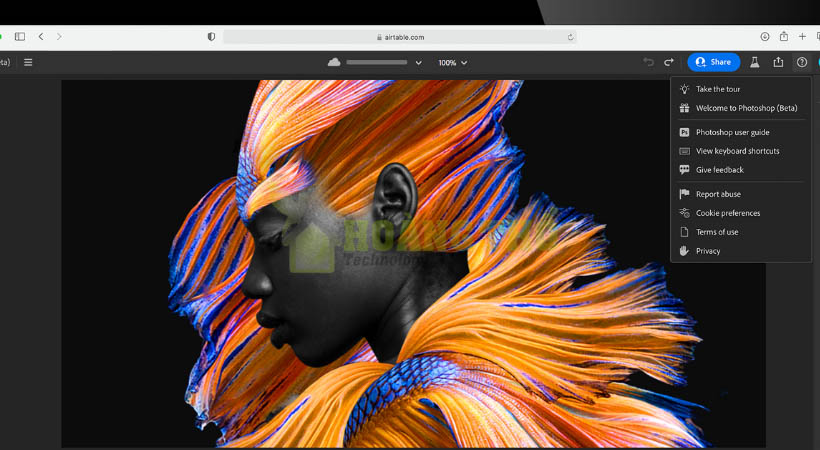Select the Privacy menu entry
Viewport: 820px width, 450px height.
741,251
